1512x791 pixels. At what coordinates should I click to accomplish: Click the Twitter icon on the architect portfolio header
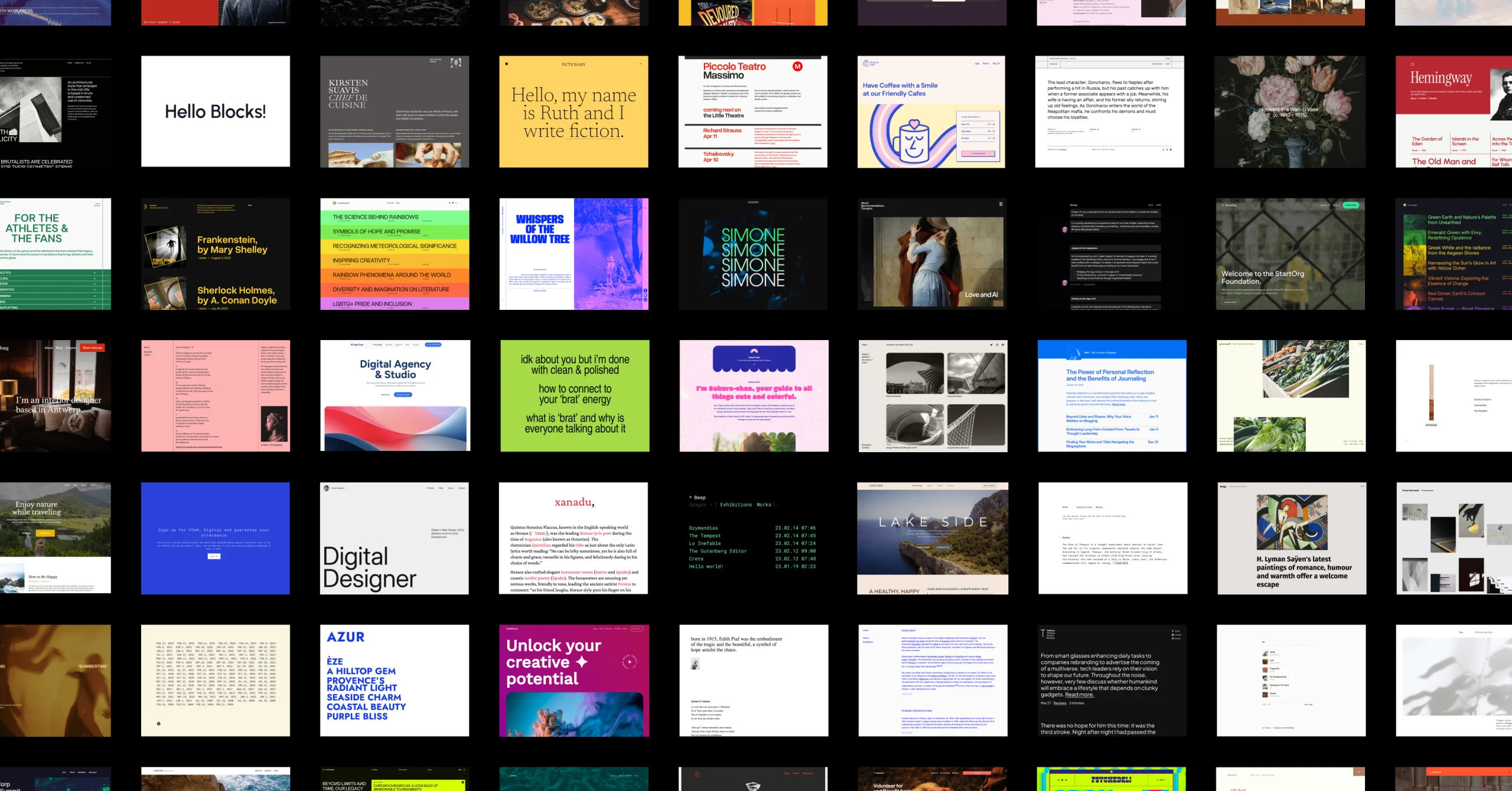point(992,345)
